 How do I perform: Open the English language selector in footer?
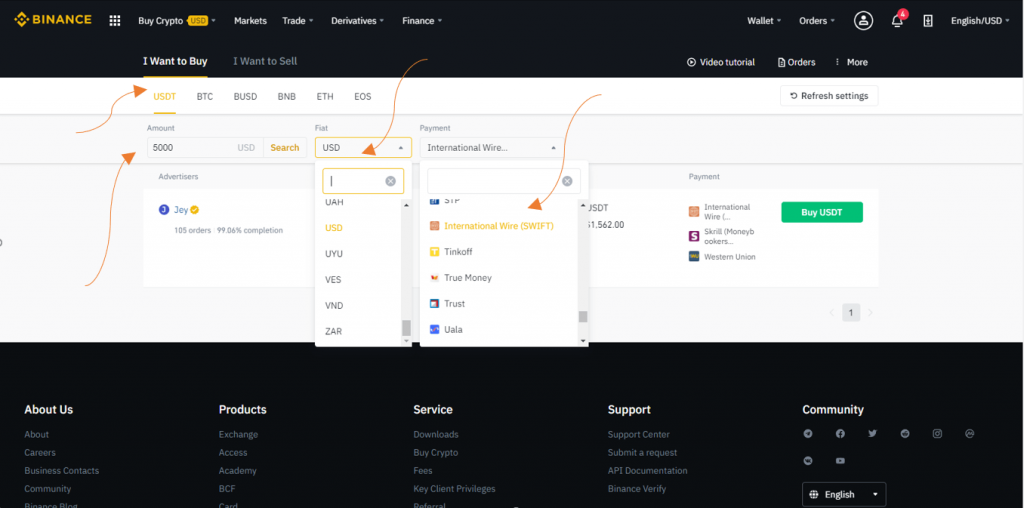[844, 494]
